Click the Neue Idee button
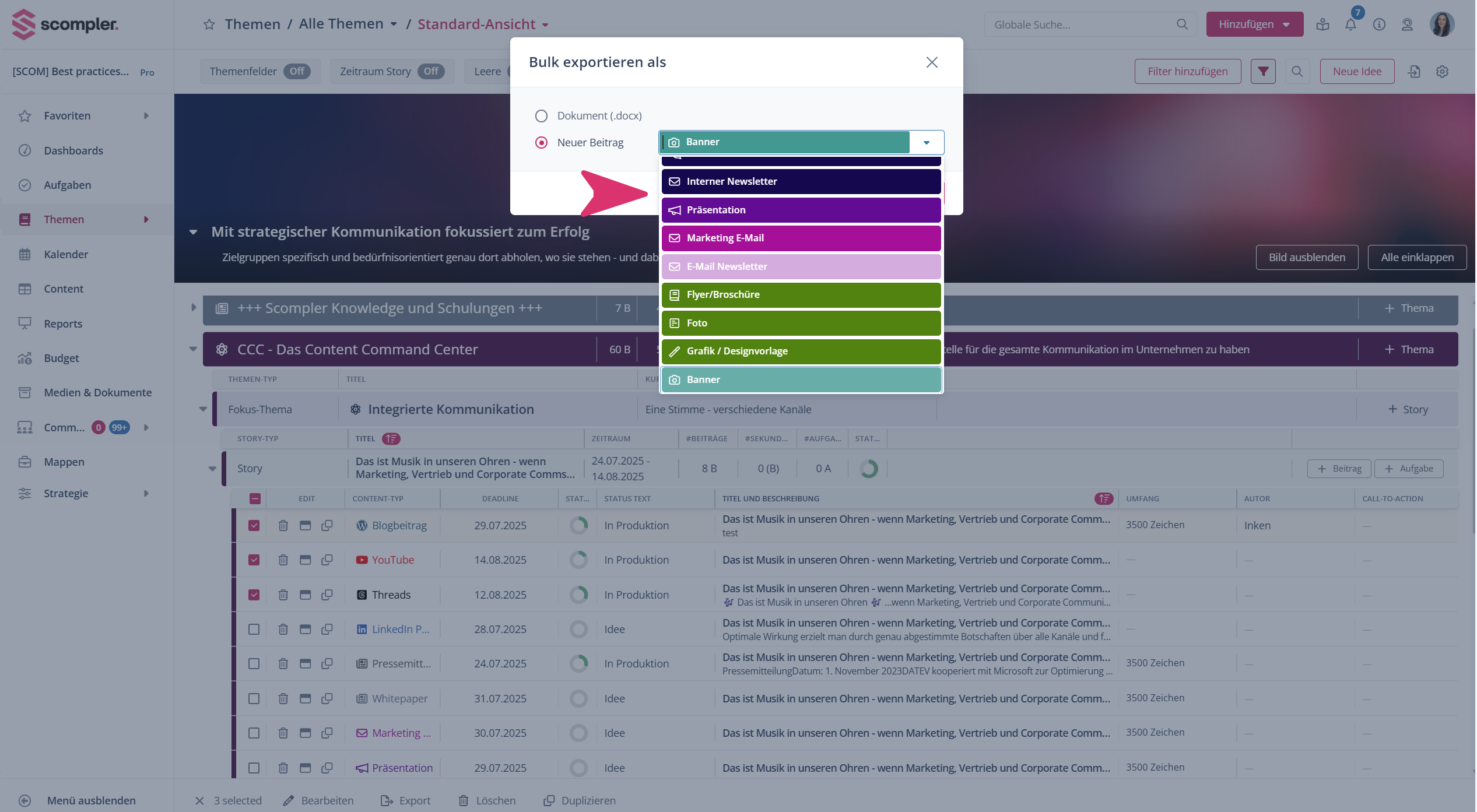 [x=1357, y=71]
